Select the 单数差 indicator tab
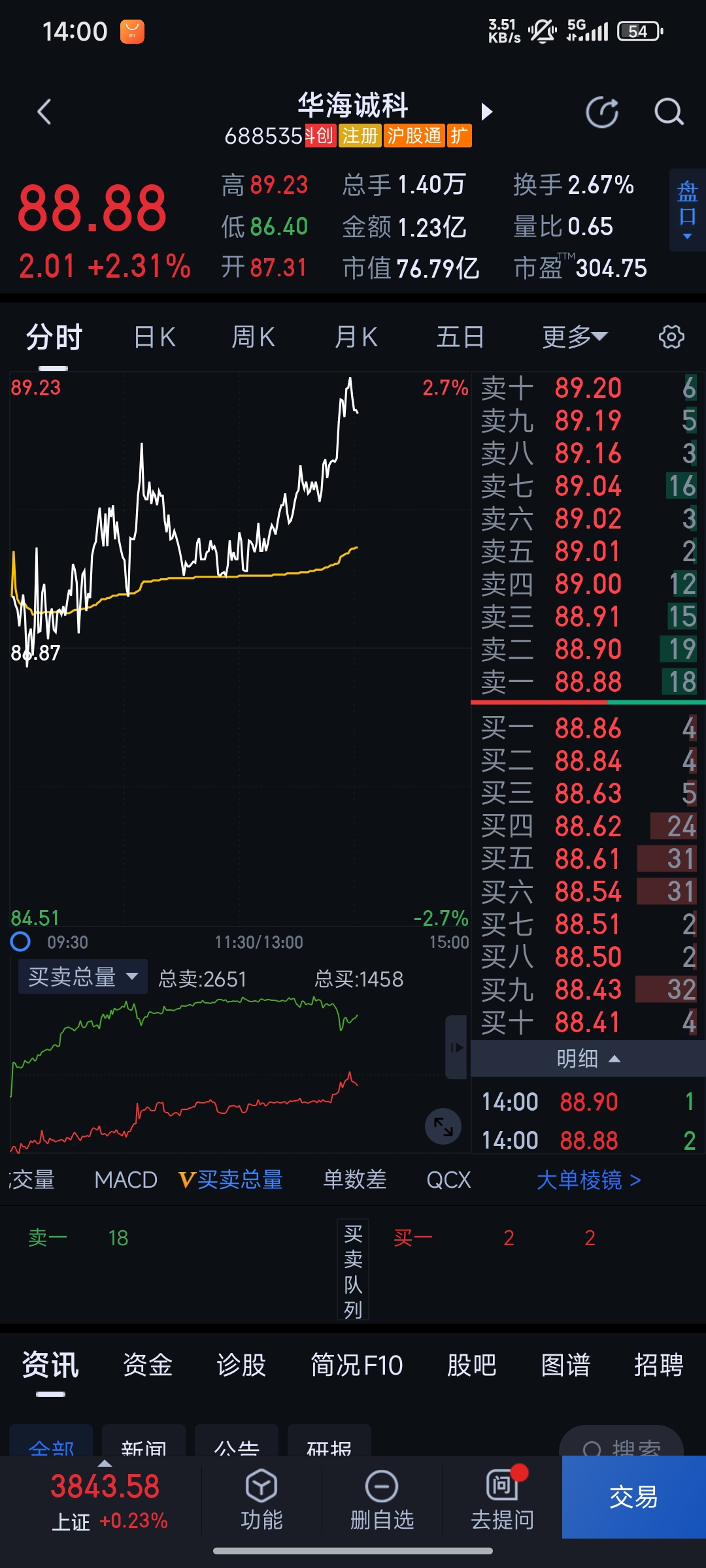This screenshot has height=1568, width=706. [x=355, y=1180]
